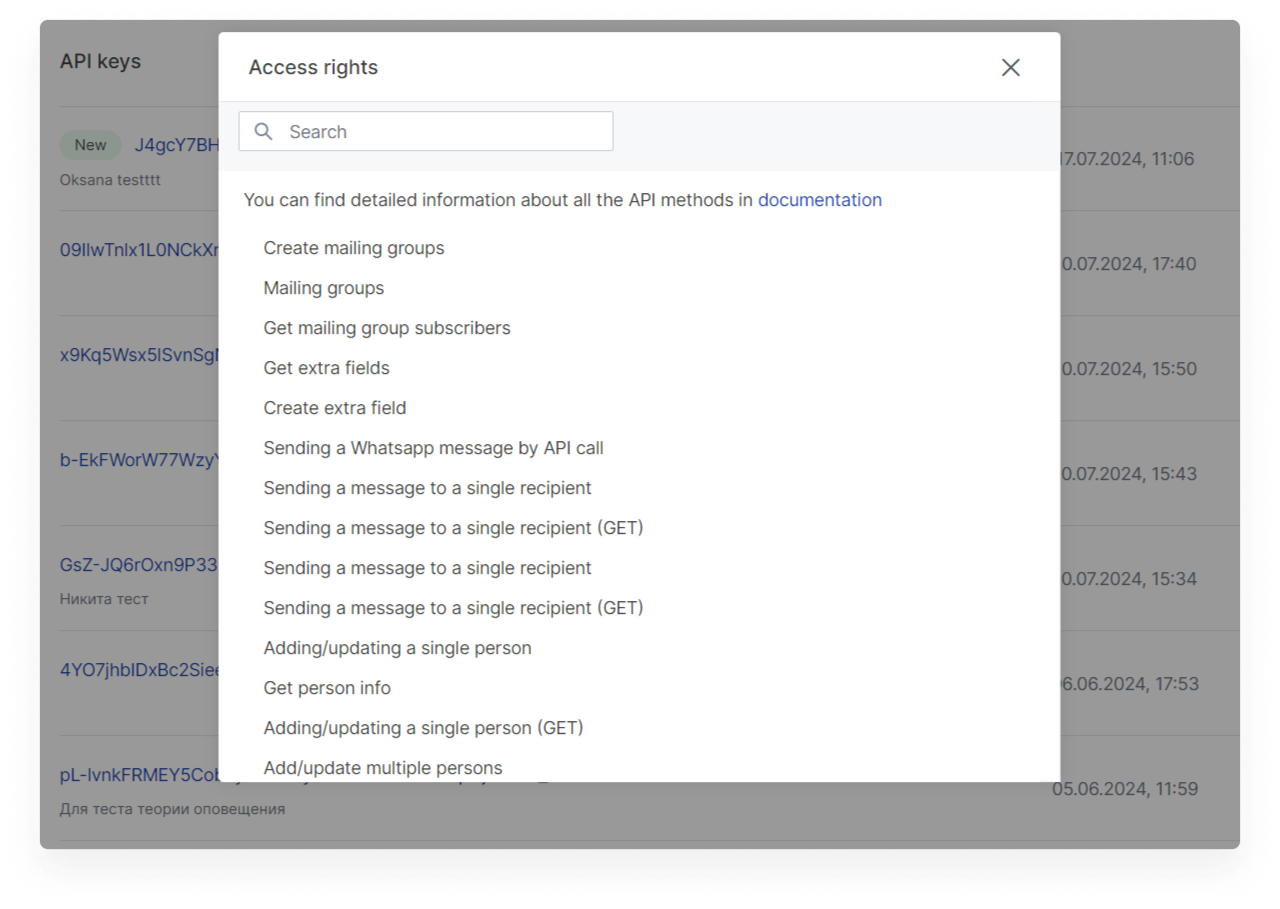Click the 'Oksana testttt' key description
Image resolution: width=1280 pixels, height=909 pixels.
pyautogui.click(x=110, y=180)
